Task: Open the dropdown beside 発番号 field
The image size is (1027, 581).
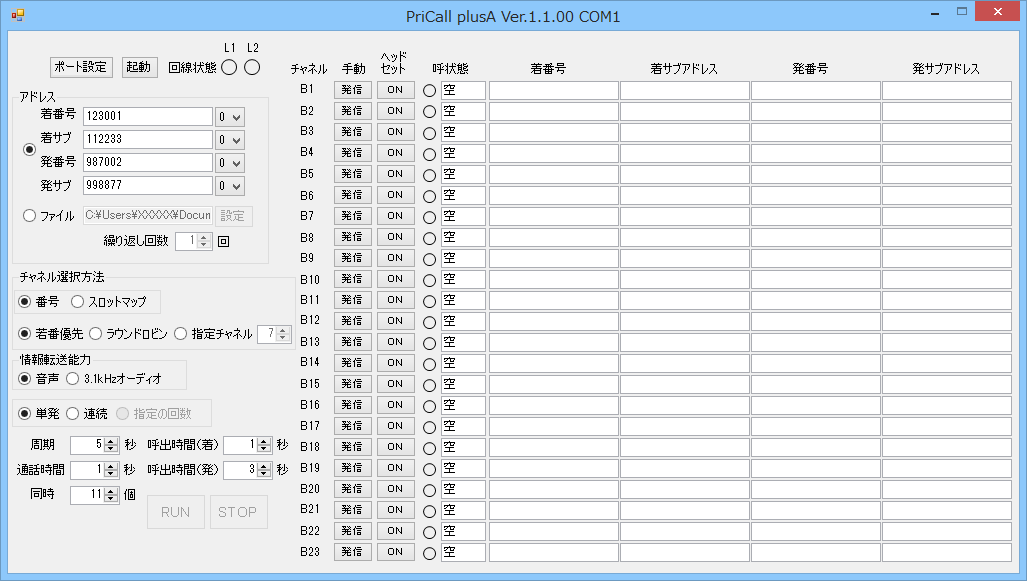Action: tap(230, 163)
